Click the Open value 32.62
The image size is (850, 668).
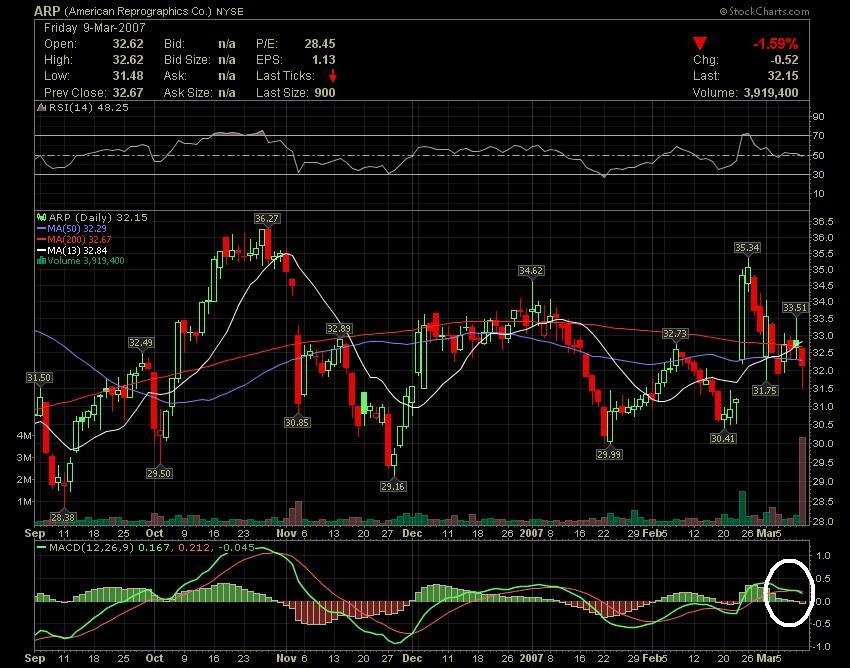click(128, 44)
